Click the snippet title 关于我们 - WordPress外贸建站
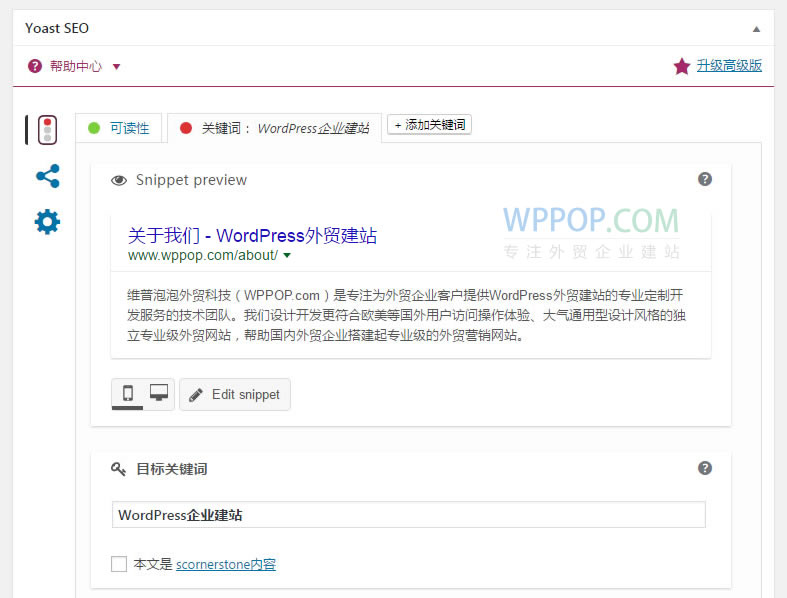This screenshot has height=598, width=787. click(252, 235)
